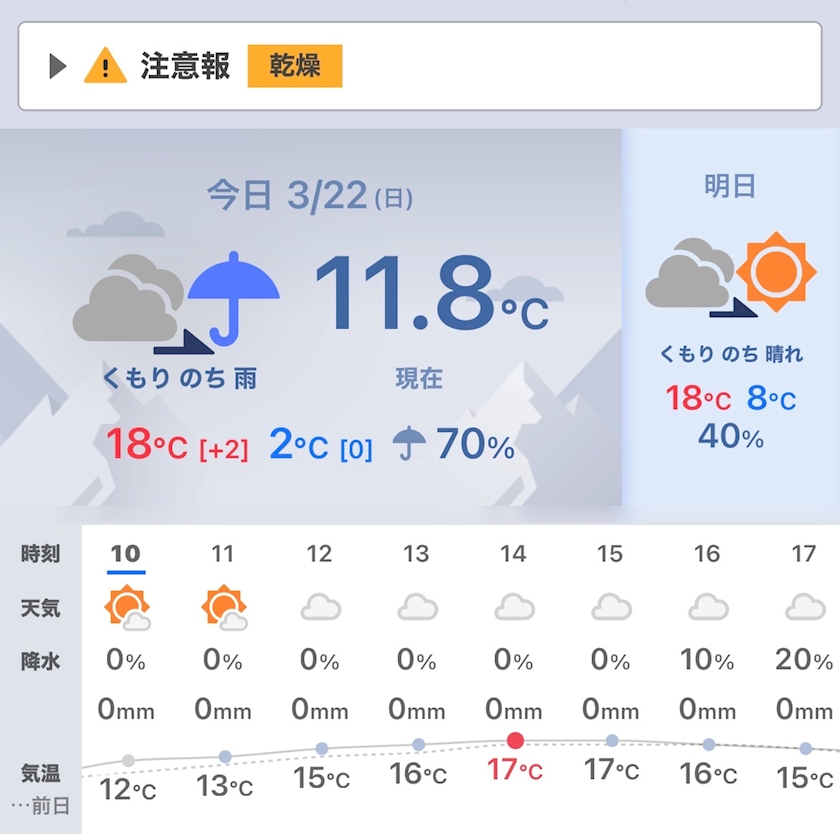840x834 pixels.
Task: Click the 12°C point on temperature graph
Action: (128, 761)
